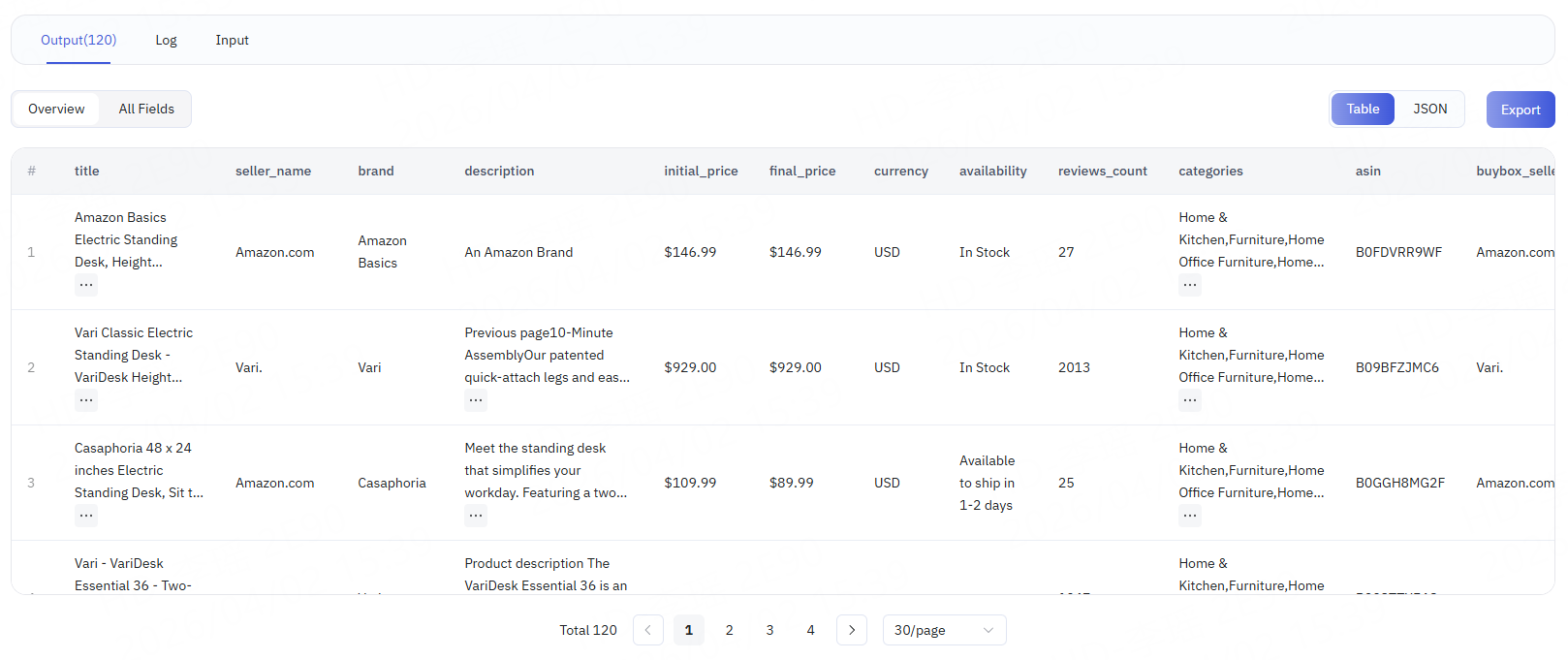Click the $89.99 final price cell
The width and height of the screenshot is (1568, 660).
point(792,483)
